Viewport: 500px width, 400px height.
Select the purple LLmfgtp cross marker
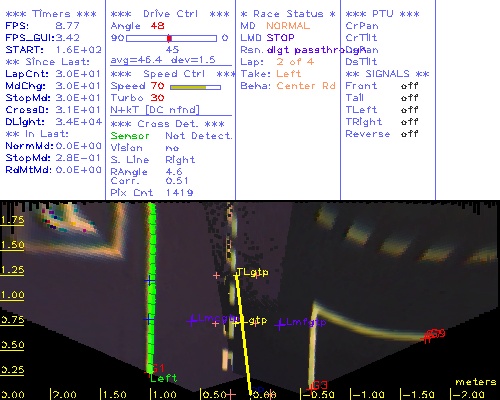coord(280,324)
